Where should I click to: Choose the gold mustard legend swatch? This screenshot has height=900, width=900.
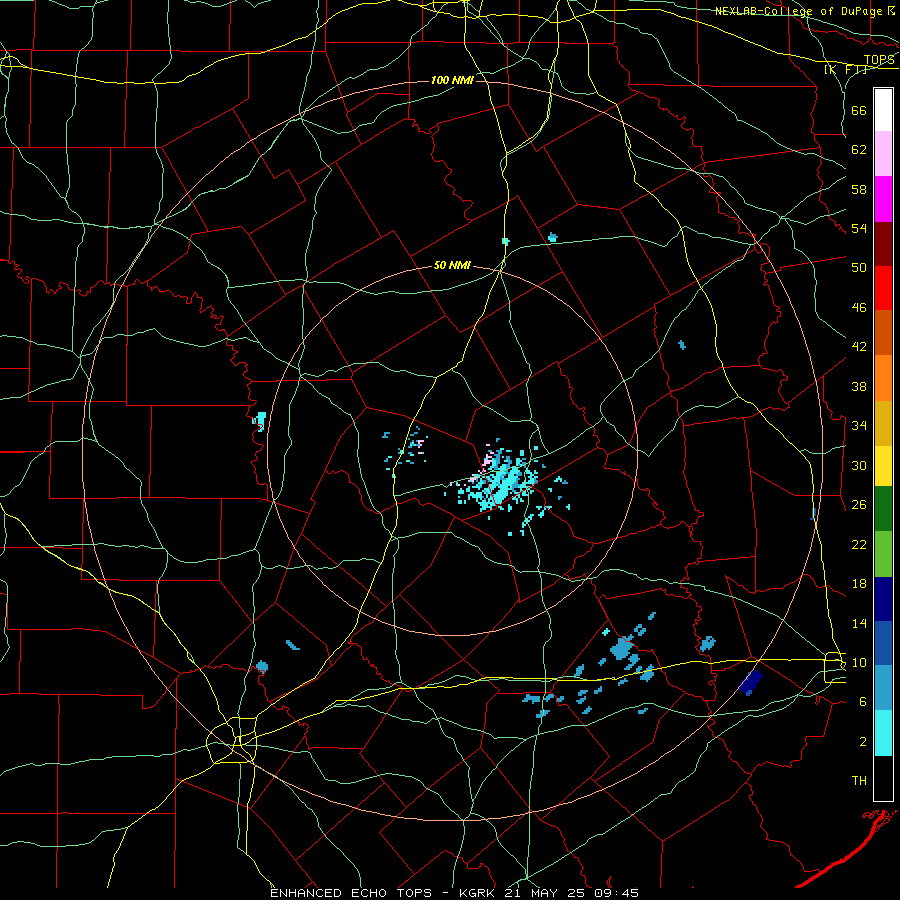pyautogui.click(x=883, y=423)
